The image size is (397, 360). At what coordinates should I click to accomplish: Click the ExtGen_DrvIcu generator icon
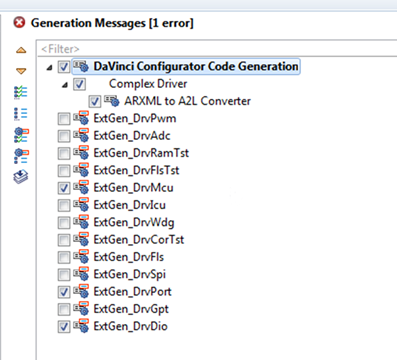click(x=81, y=205)
